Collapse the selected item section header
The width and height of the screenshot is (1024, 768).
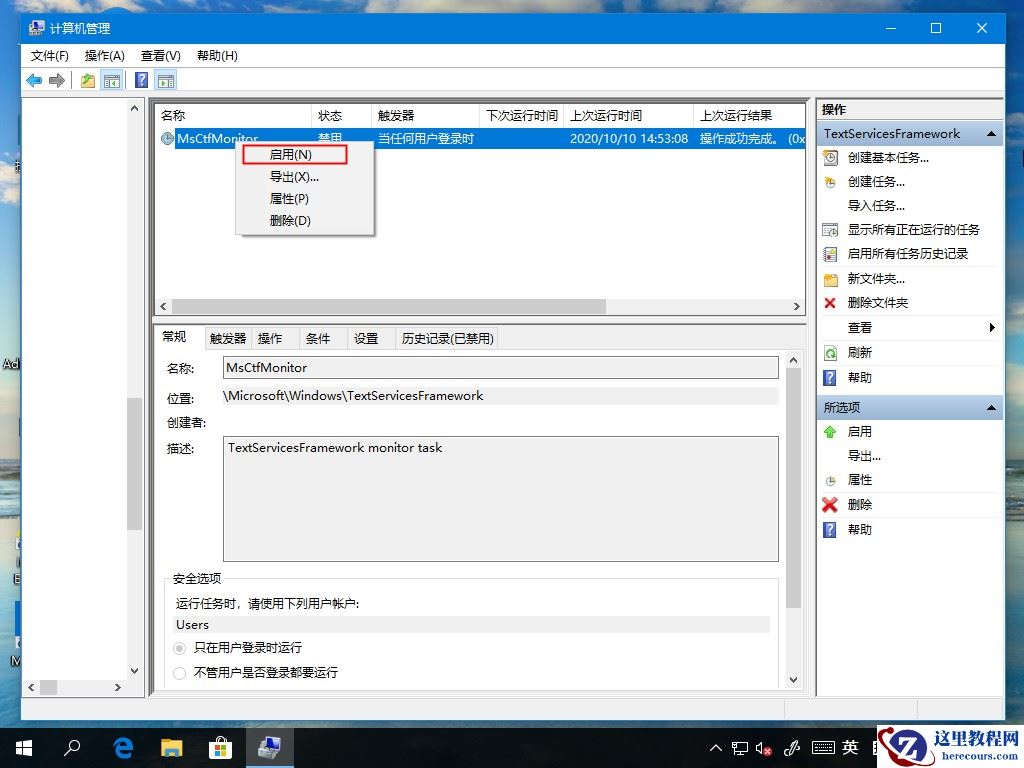click(x=990, y=407)
